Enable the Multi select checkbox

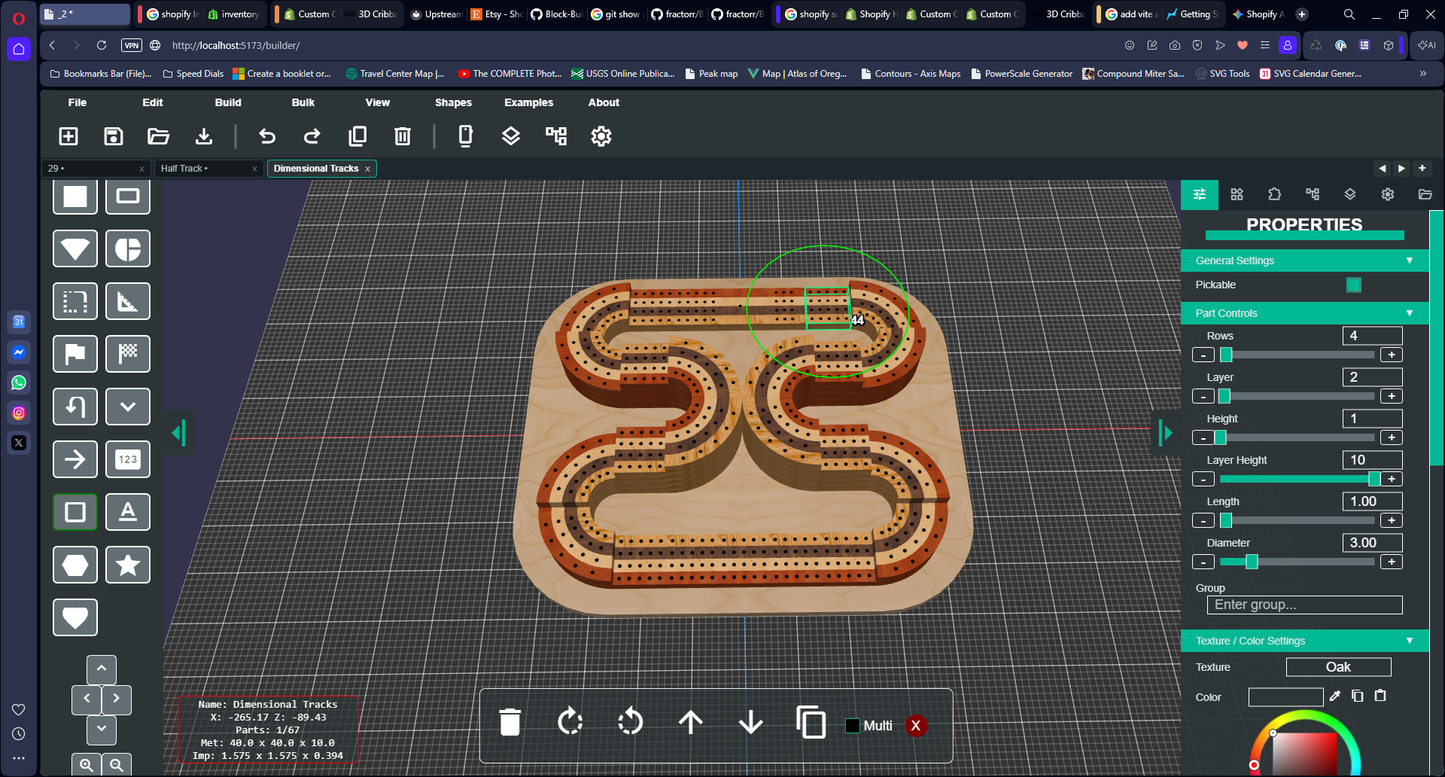point(853,726)
